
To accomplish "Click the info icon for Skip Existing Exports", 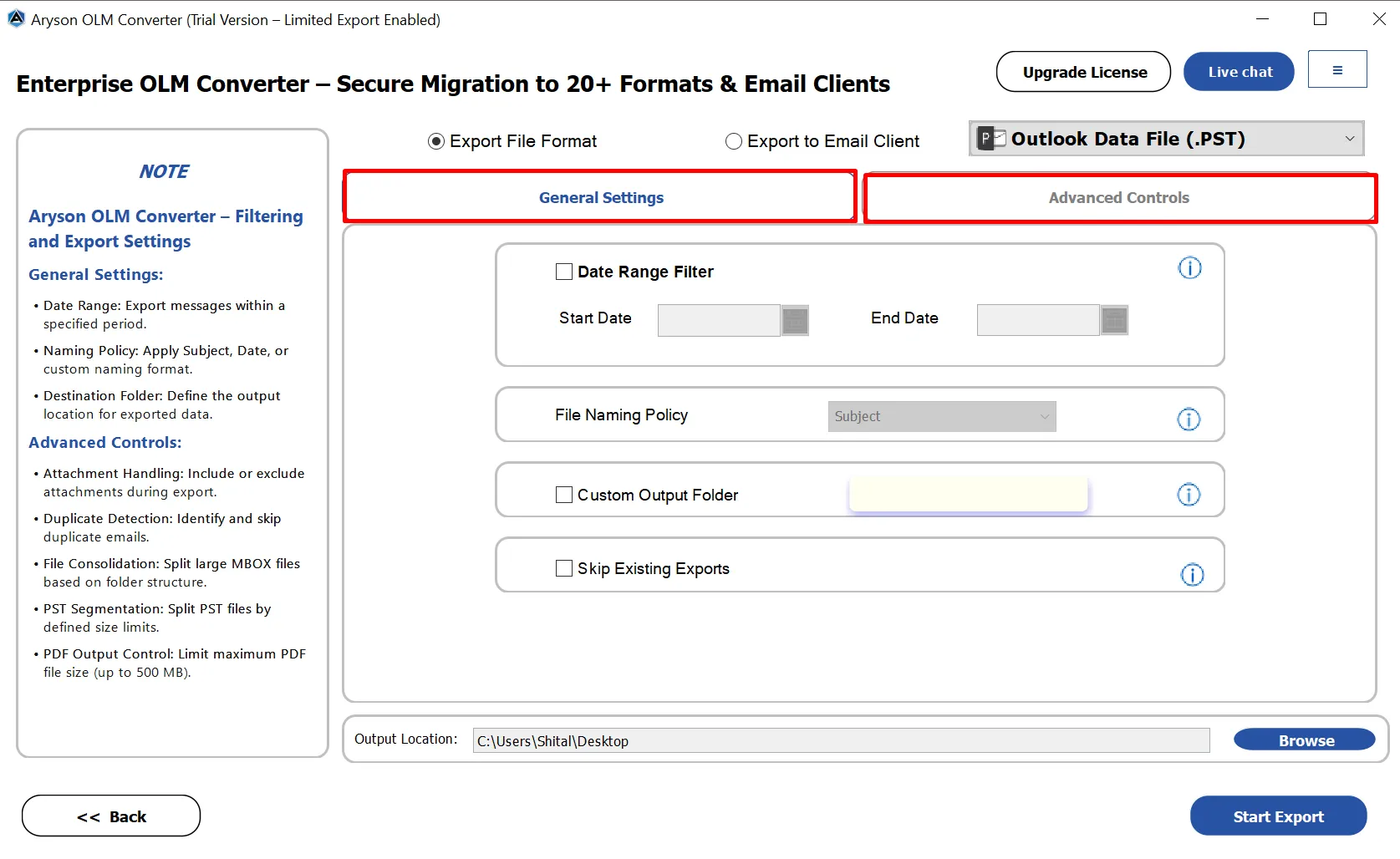I will pyautogui.click(x=1192, y=574).
